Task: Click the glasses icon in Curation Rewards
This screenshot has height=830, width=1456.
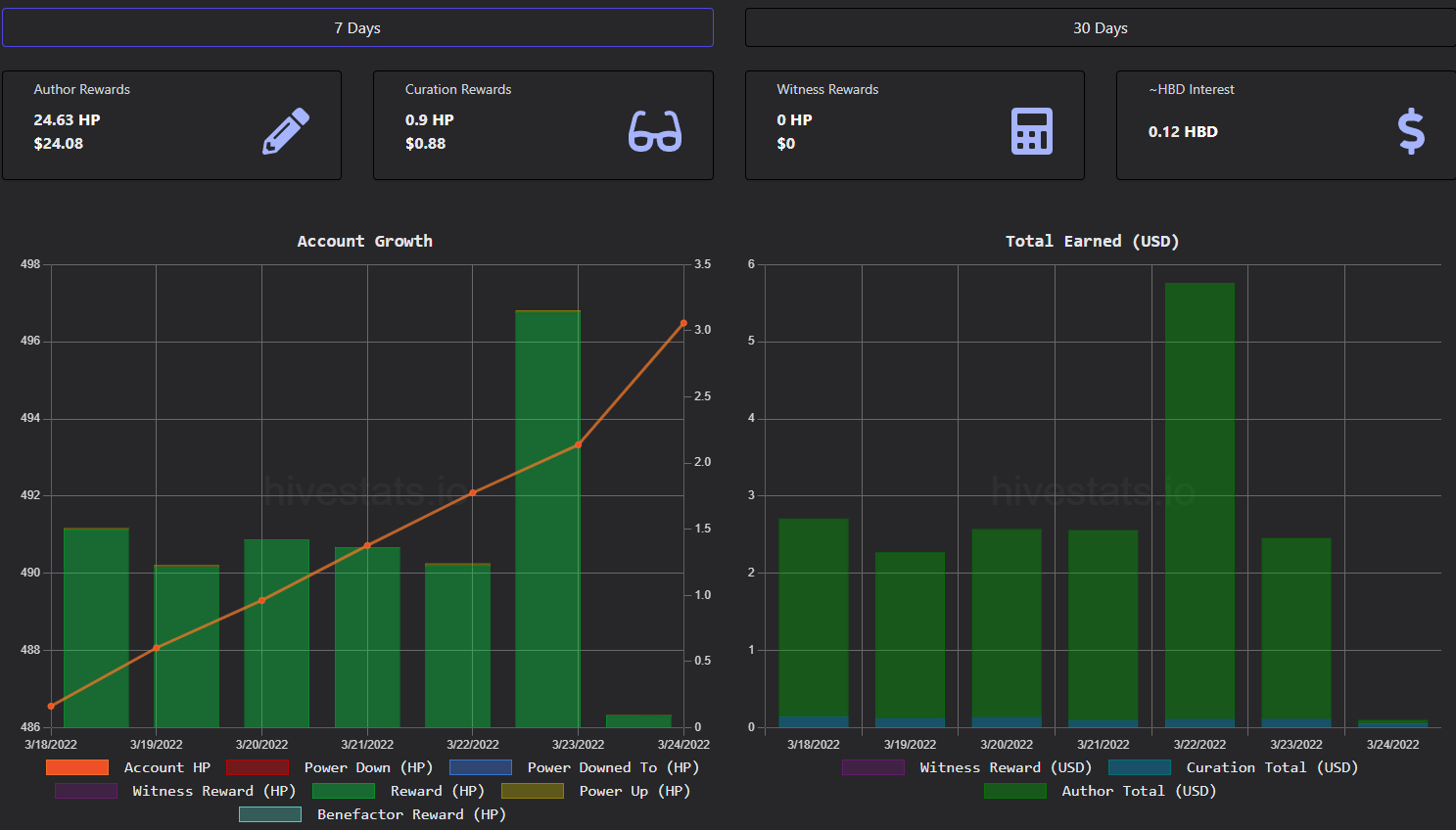Action: pos(655,131)
